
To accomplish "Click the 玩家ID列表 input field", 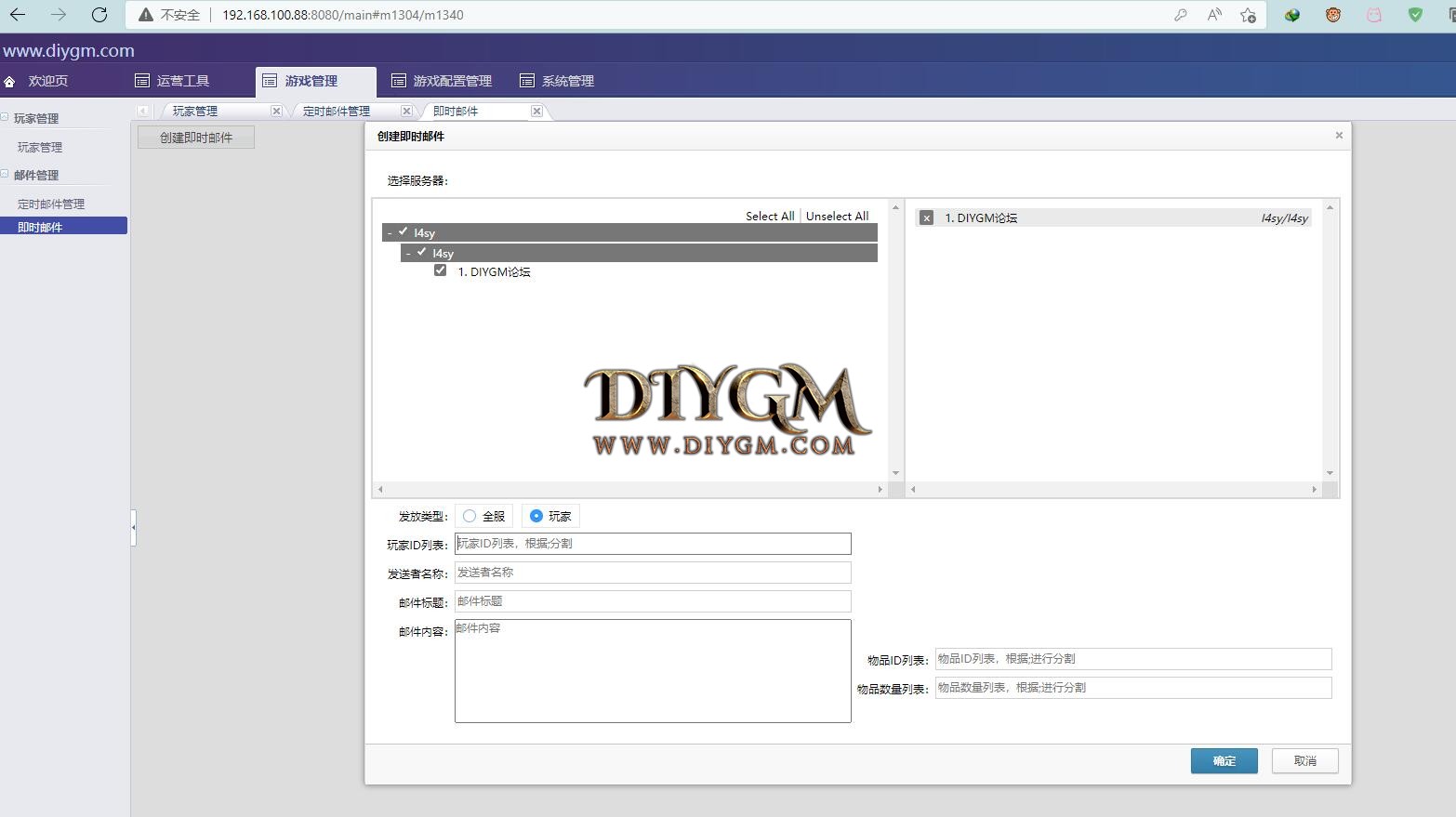I will tap(653, 544).
